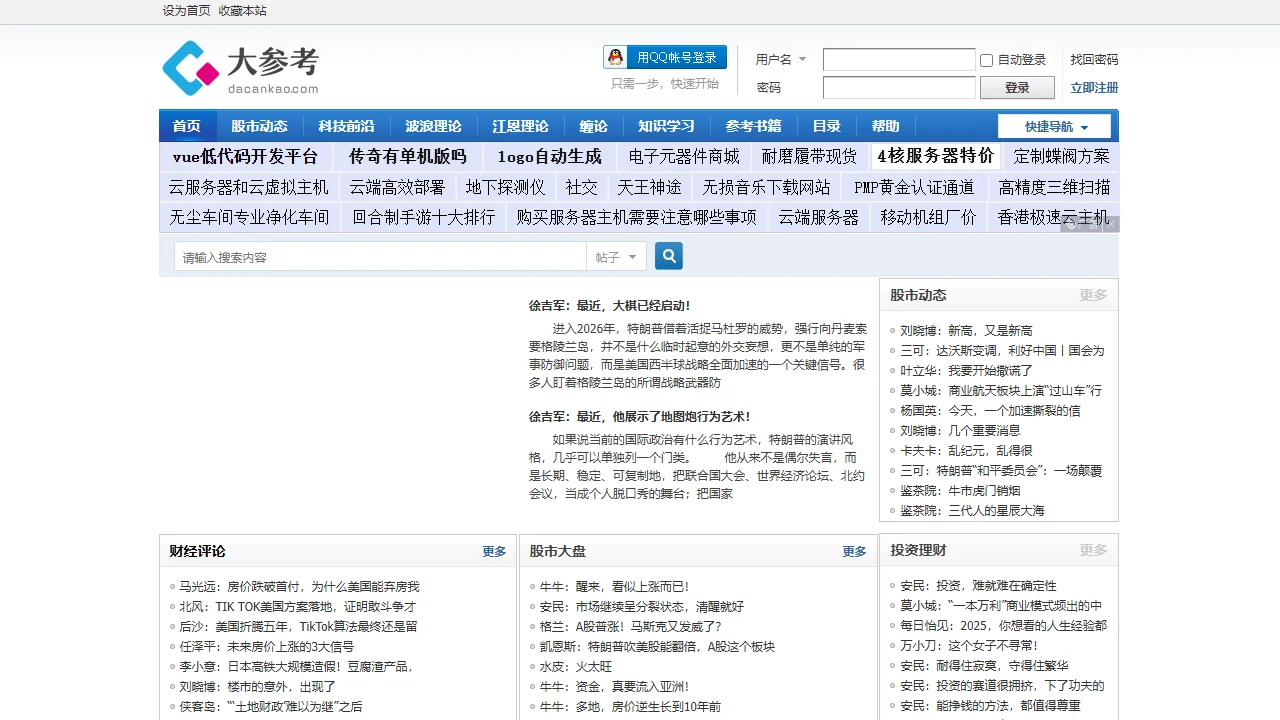This screenshot has width=1280, height=720.
Task: Click the 大参考 site logo
Action: coord(240,68)
